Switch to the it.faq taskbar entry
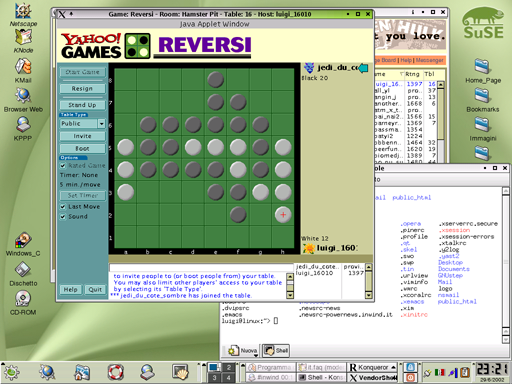The image size is (512, 384). tap(321, 367)
